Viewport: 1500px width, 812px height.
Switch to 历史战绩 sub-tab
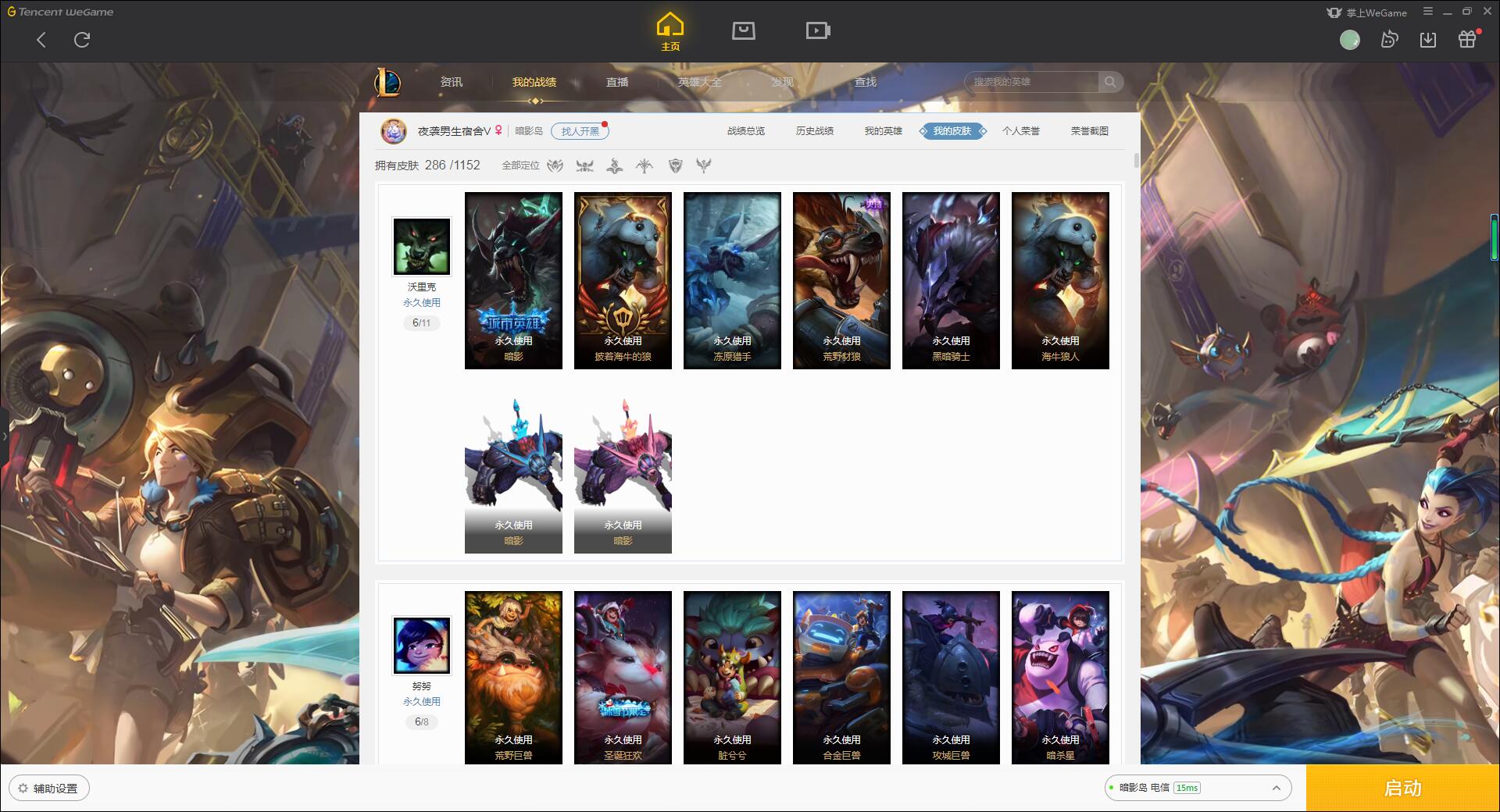pyautogui.click(x=815, y=131)
